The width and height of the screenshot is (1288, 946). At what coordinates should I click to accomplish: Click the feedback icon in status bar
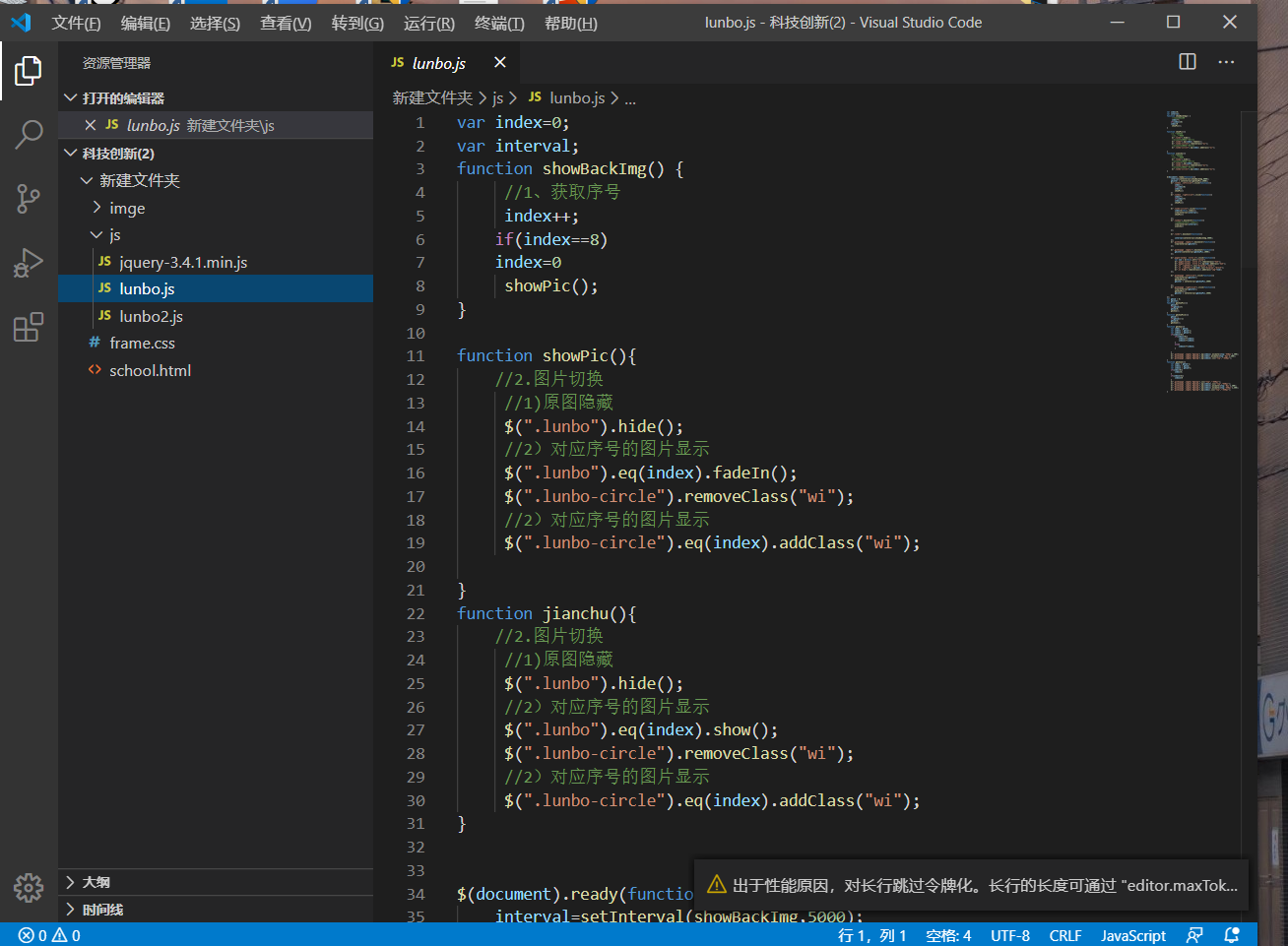point(1194,935)
